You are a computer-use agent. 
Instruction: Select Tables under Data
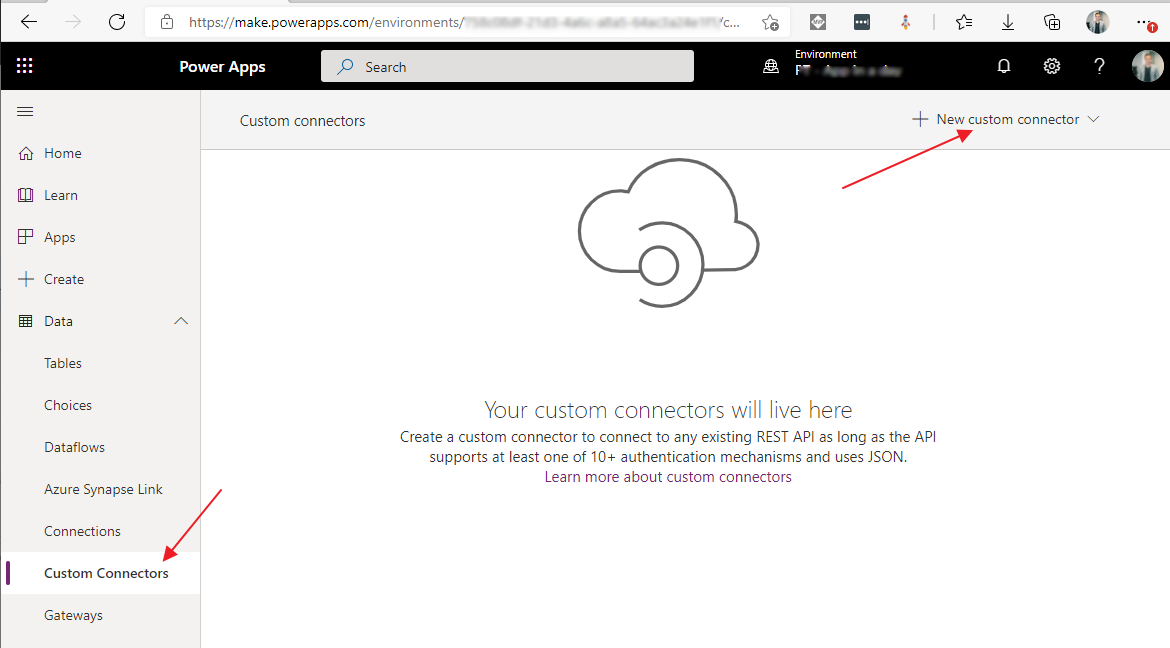click(x=63, y=363)
